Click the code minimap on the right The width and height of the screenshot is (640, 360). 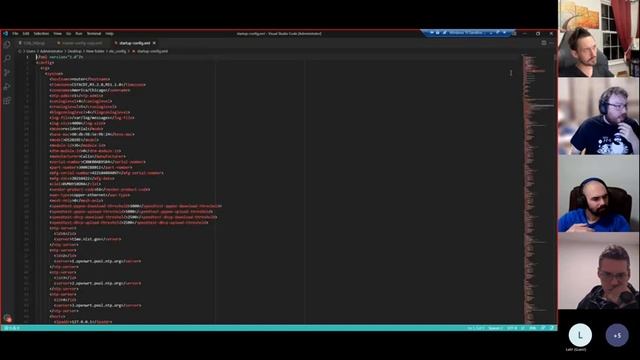coord(538,188)
